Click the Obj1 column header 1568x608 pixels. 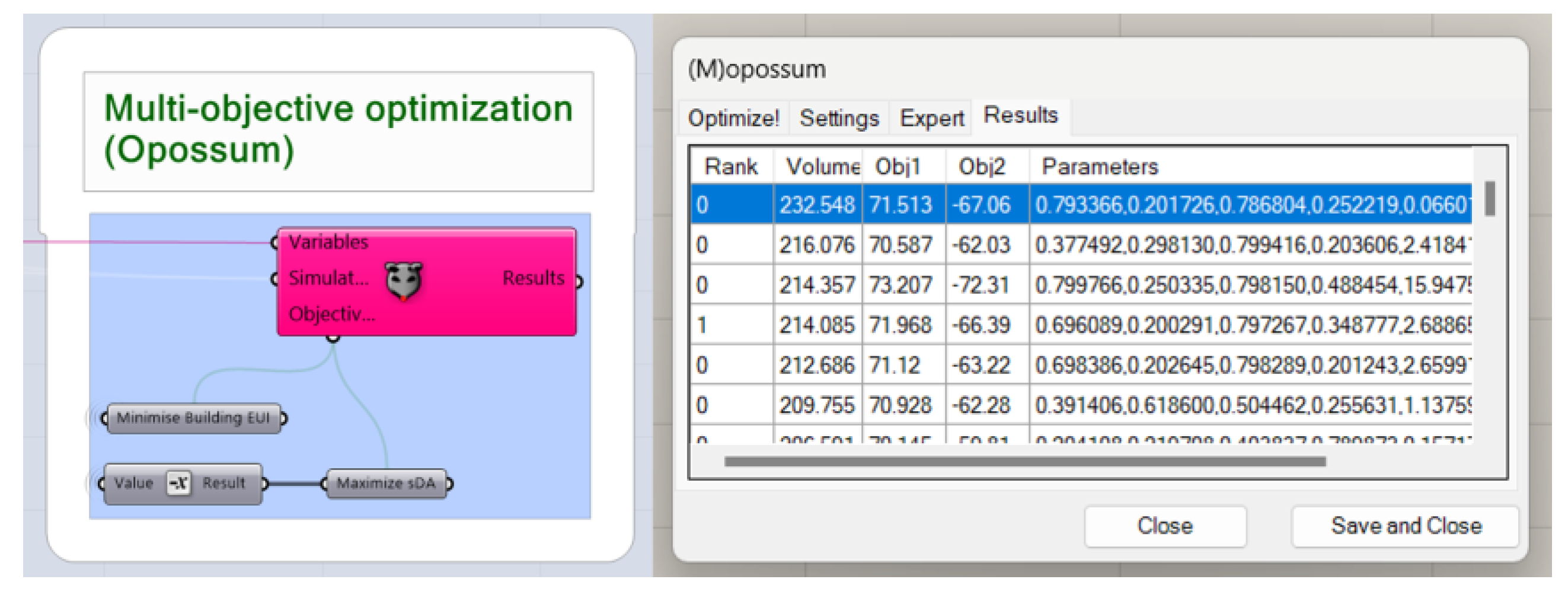(x=898, y=166)
